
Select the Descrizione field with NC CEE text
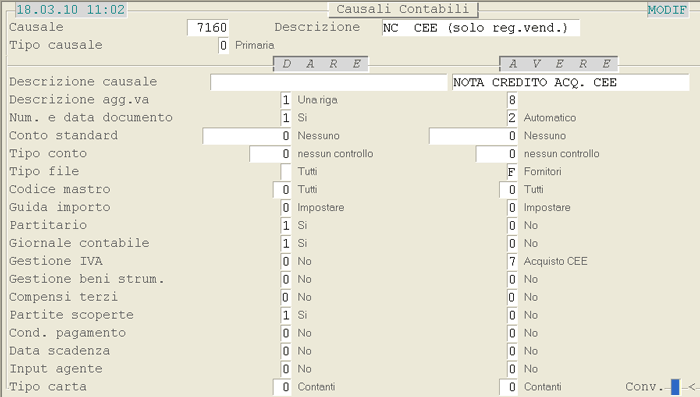481,28
